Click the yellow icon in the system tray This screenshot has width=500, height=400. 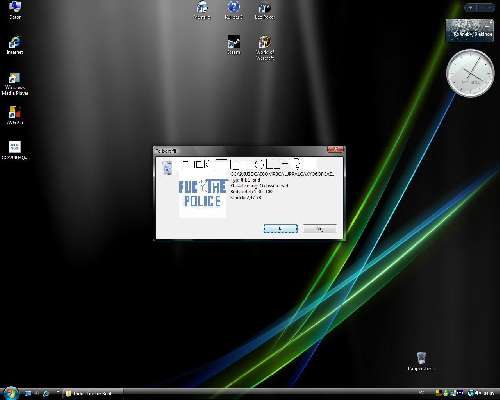439,394
